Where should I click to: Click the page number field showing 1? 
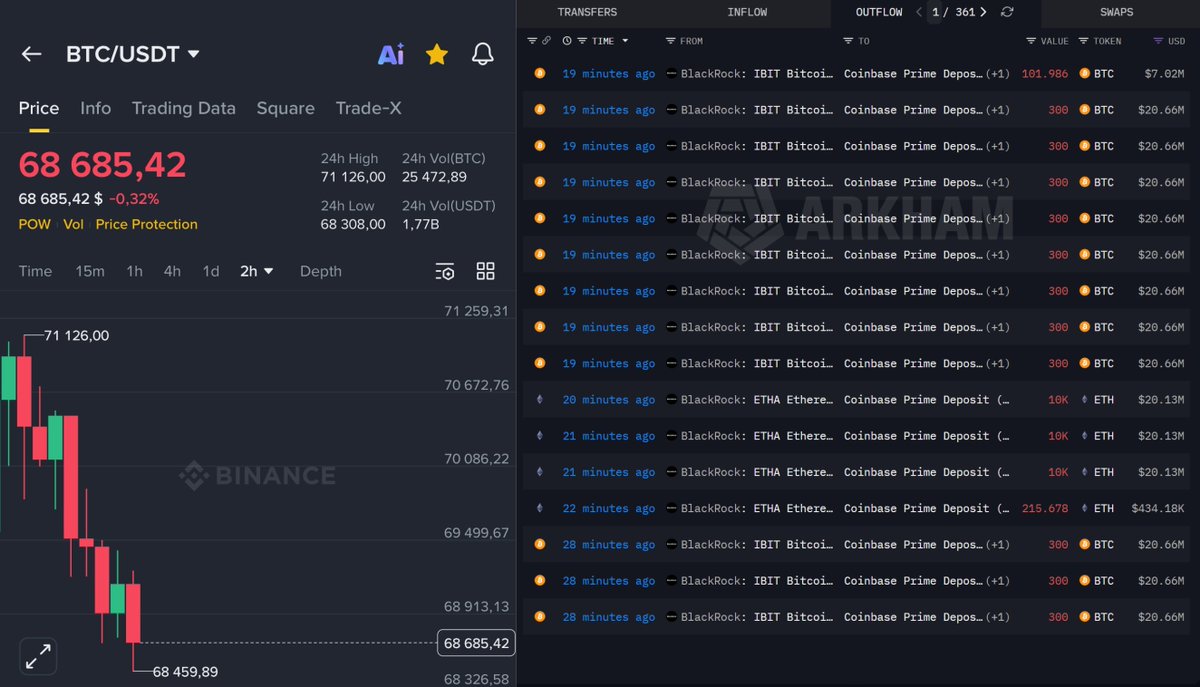(x=936, y=12)
